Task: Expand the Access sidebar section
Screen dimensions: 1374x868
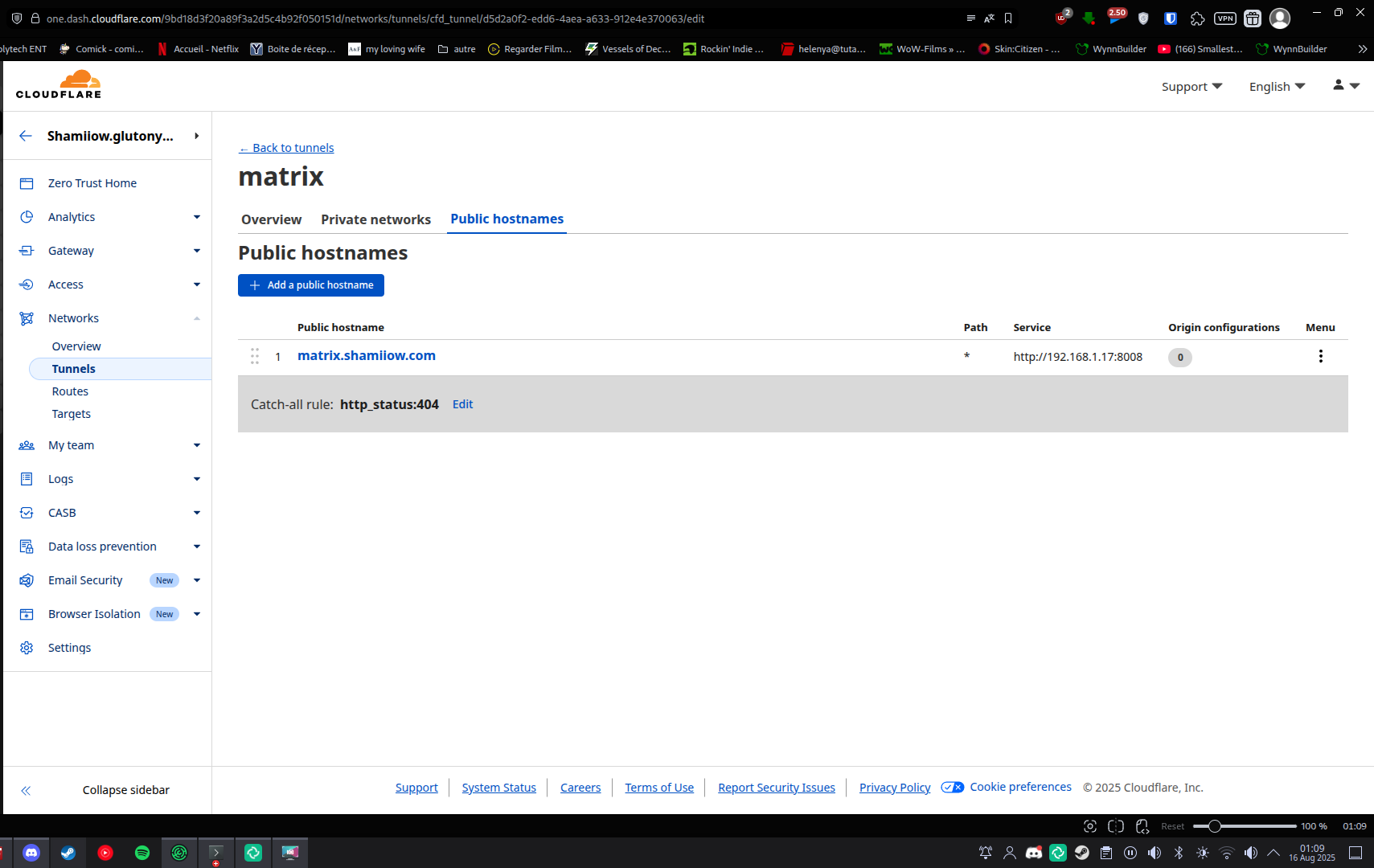Action: click(x=197, y=285)
